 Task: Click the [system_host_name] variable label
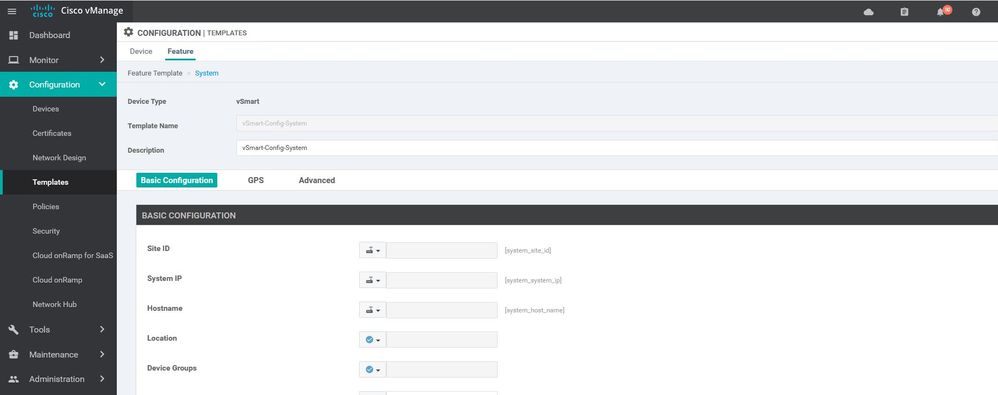(534, 310)
